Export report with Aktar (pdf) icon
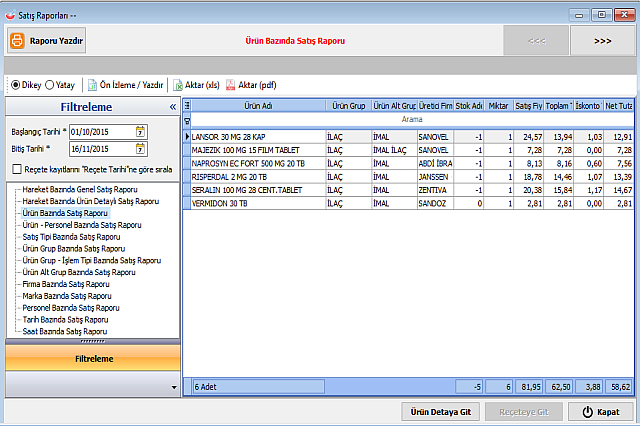 point(231,85)
